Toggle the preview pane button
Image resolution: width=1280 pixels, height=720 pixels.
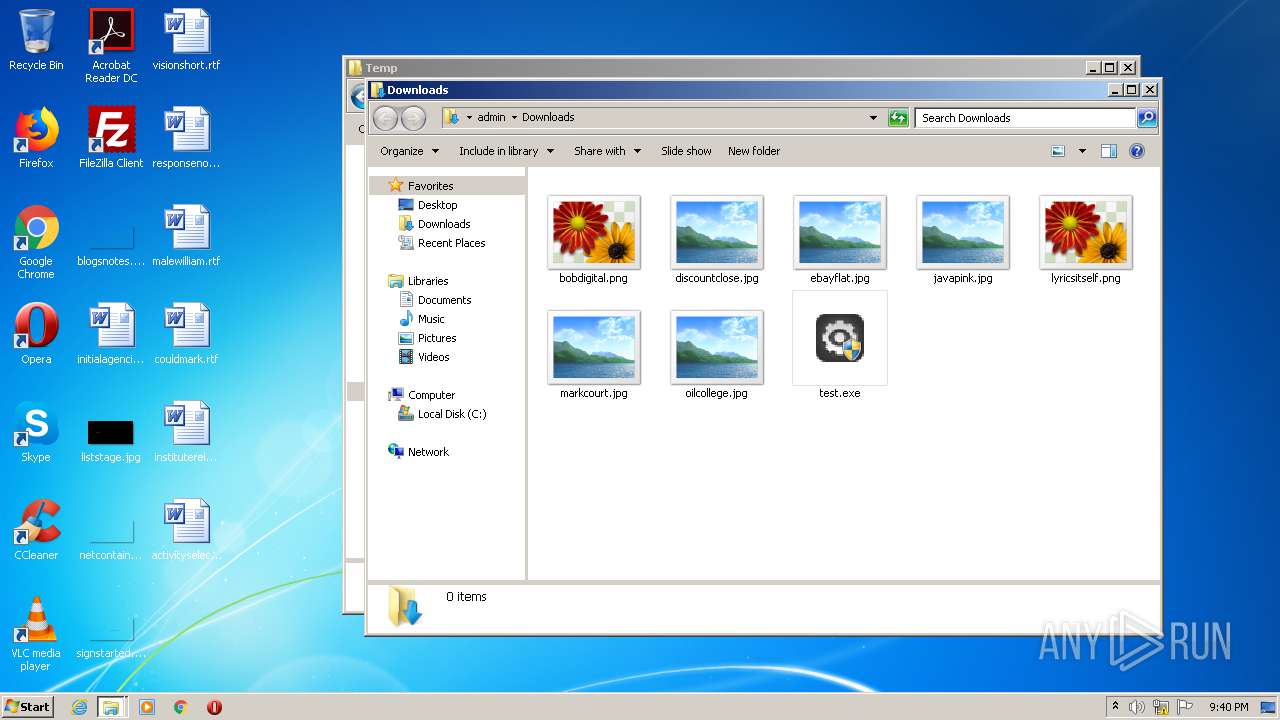coord(1108,151)
